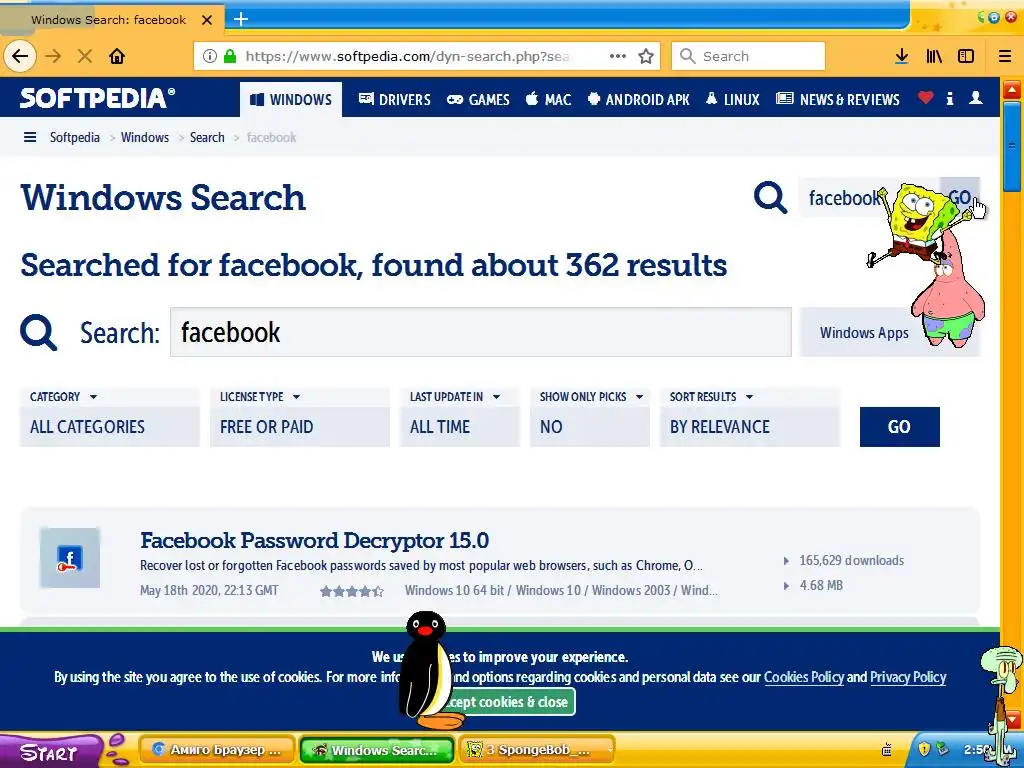Viewport: 1024px width, 768px height.
Task: Click the shield icon in the system tray
Action: pyautogui.click(x=924, y=749)
